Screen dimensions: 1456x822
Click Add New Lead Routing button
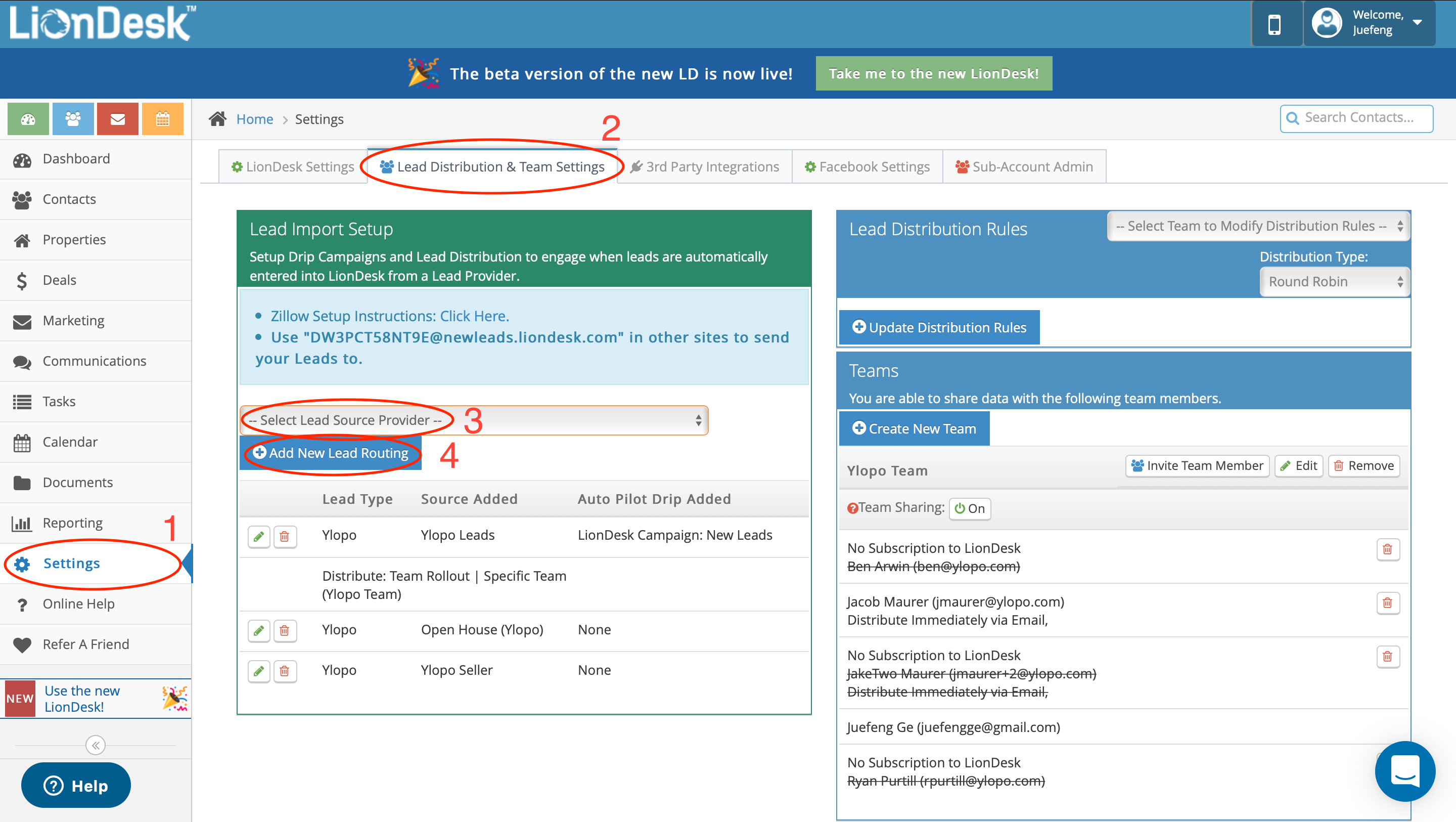pyautogui.click(x=331, y=453)
